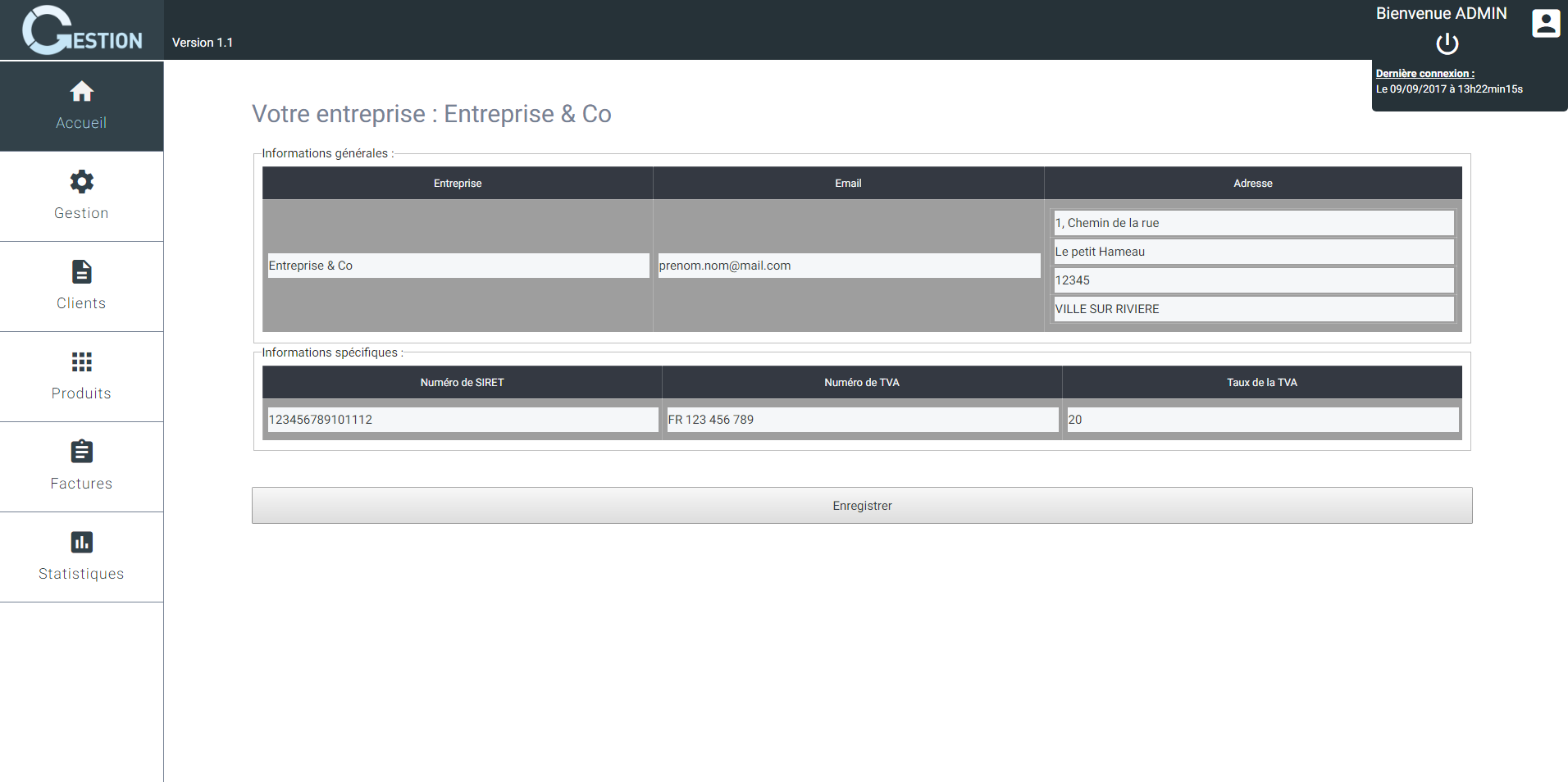The height and width of the screenshot is (782, 1568).
Task: Click the VILLE SUR RIVIERE city field
Action: tap(1252, 309)
